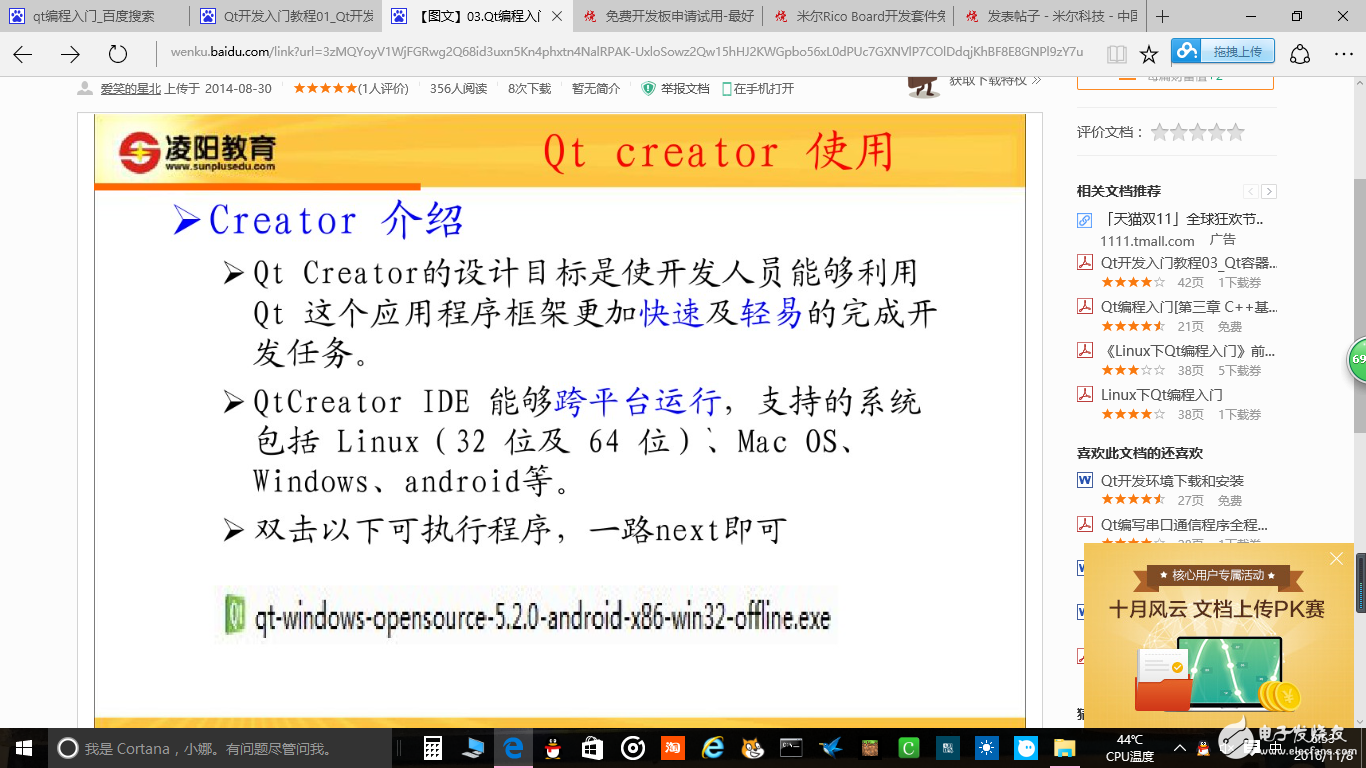Open 《Linux下Qt编程入门》 document link
The width and height of the screenshot is (1366, 768).
(1188, 351)
